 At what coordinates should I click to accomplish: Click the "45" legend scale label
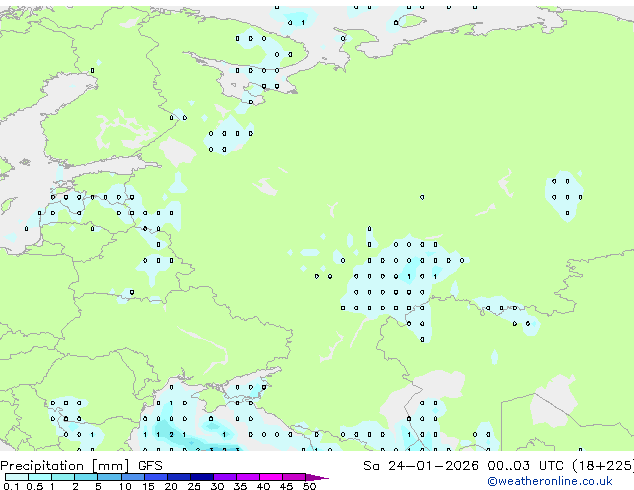click(286, 486)
